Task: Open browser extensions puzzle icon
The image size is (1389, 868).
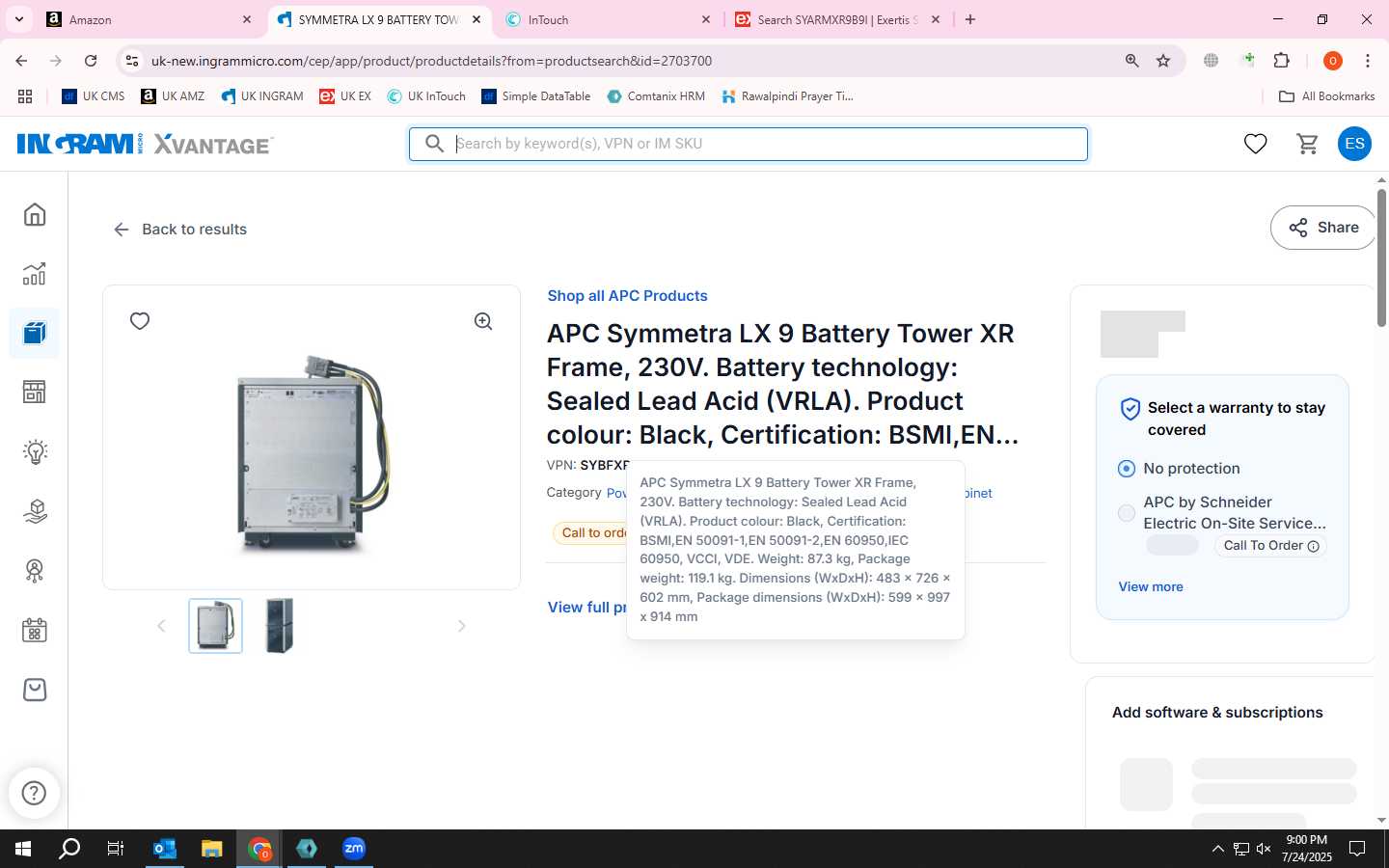Action: (x=1281, y=61)
